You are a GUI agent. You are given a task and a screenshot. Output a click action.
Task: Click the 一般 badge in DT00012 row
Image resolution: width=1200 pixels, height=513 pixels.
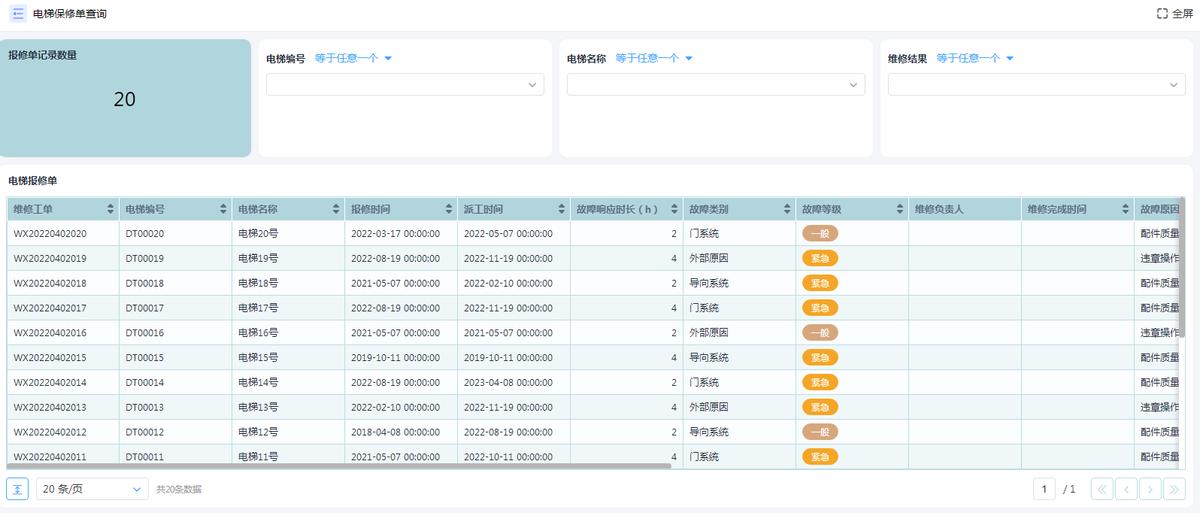[820, 432]
